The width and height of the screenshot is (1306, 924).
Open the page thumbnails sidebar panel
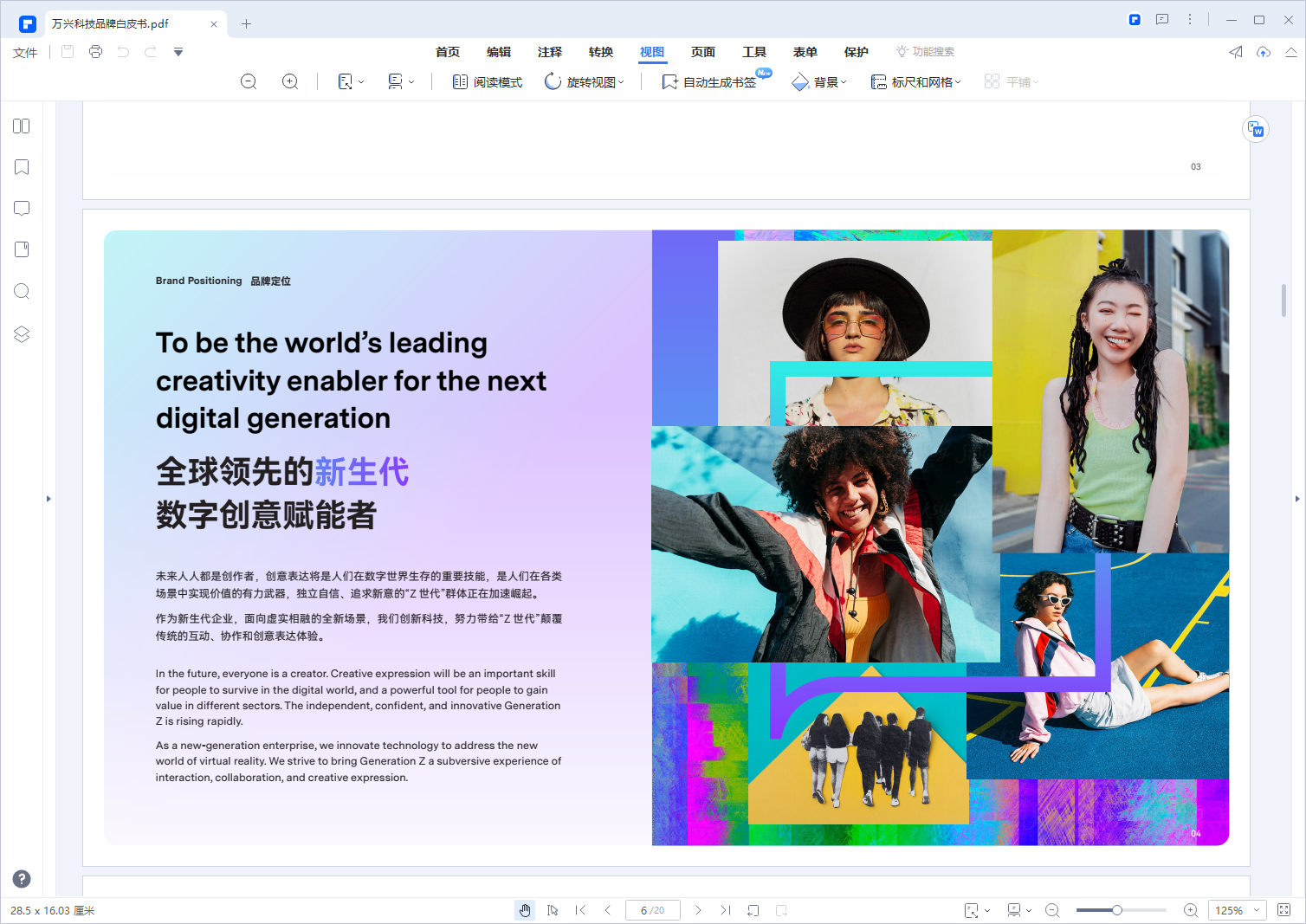point(21,126)
